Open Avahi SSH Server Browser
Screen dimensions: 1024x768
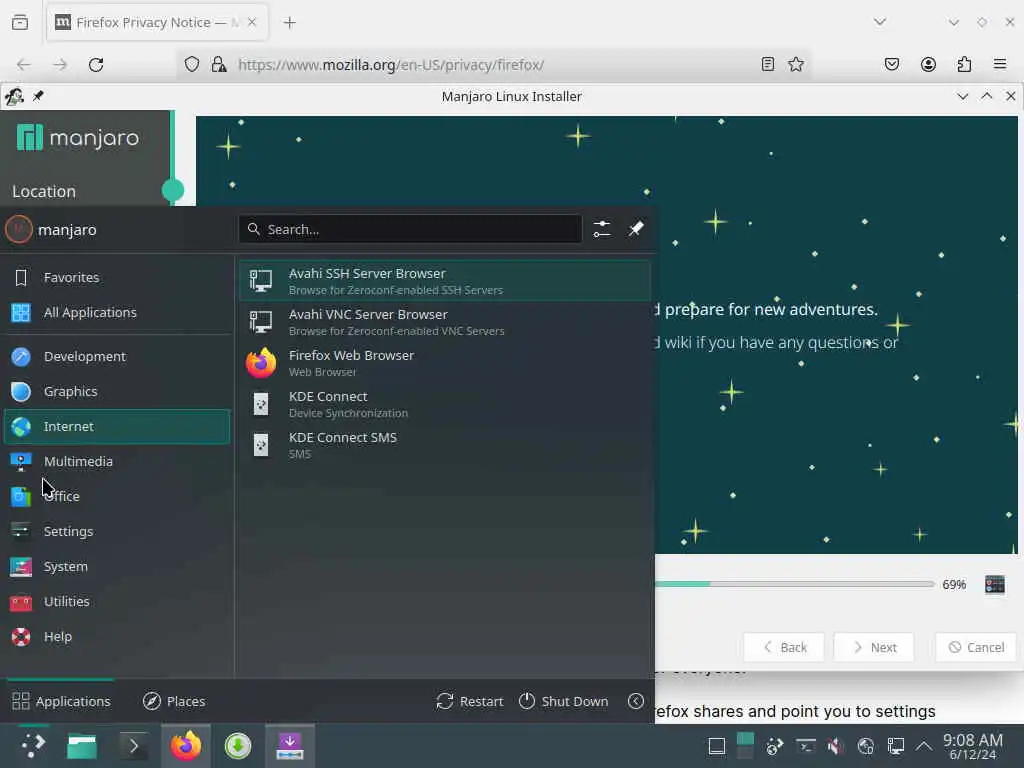[445, 281]
